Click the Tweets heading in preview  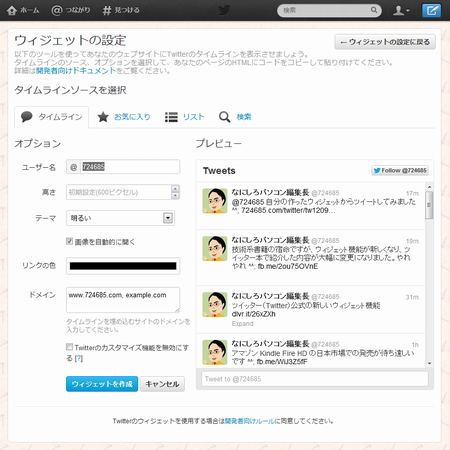pos(219,171)
